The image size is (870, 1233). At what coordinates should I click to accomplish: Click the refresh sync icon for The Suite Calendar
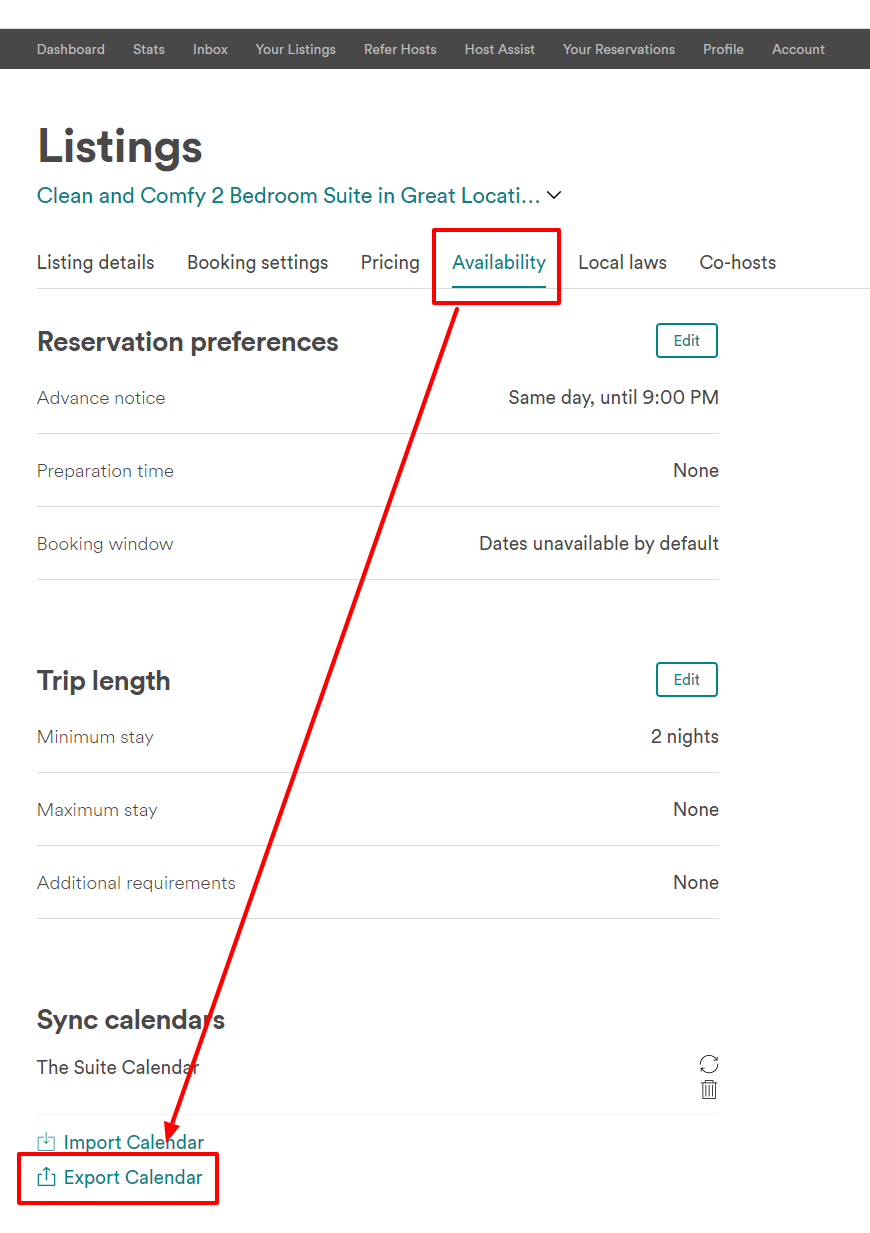(709, 1064)
